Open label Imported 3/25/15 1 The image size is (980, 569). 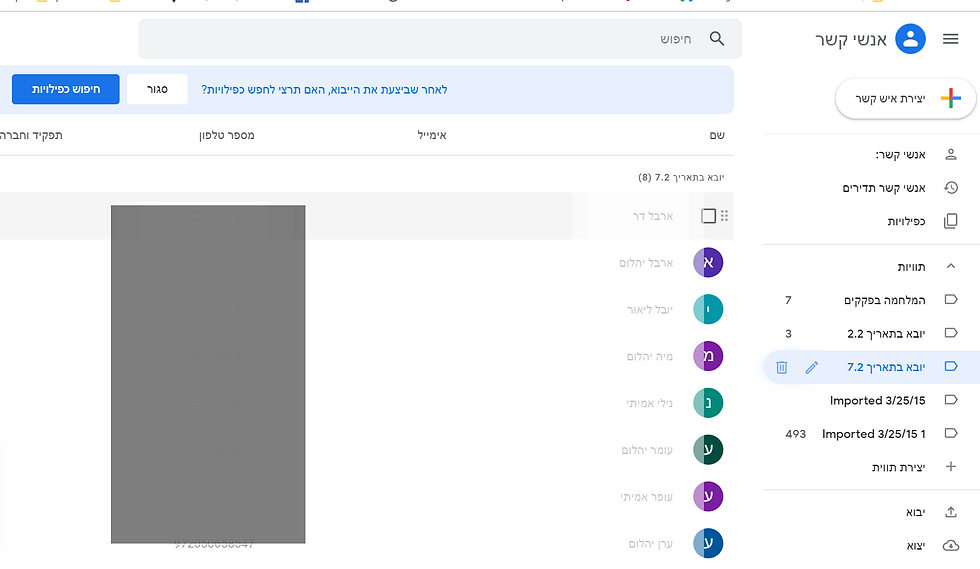(872, 433)
